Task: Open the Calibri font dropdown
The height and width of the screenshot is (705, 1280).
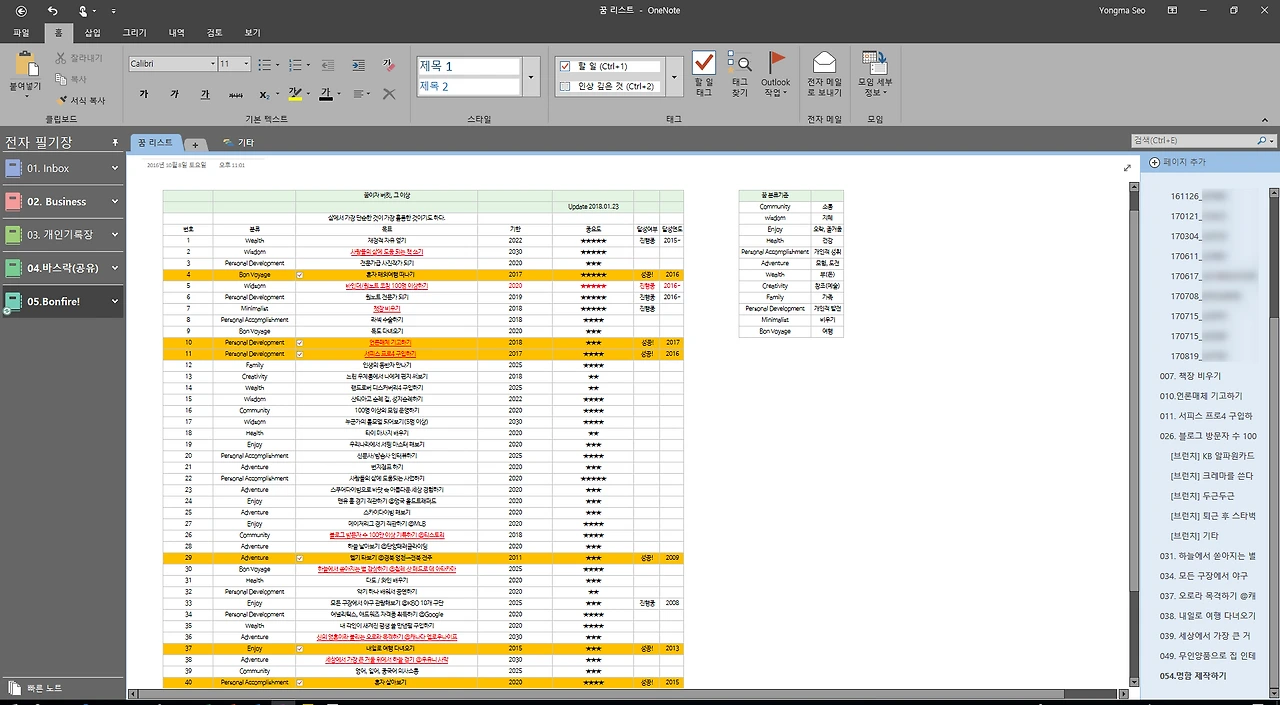Action: (212, 64)
